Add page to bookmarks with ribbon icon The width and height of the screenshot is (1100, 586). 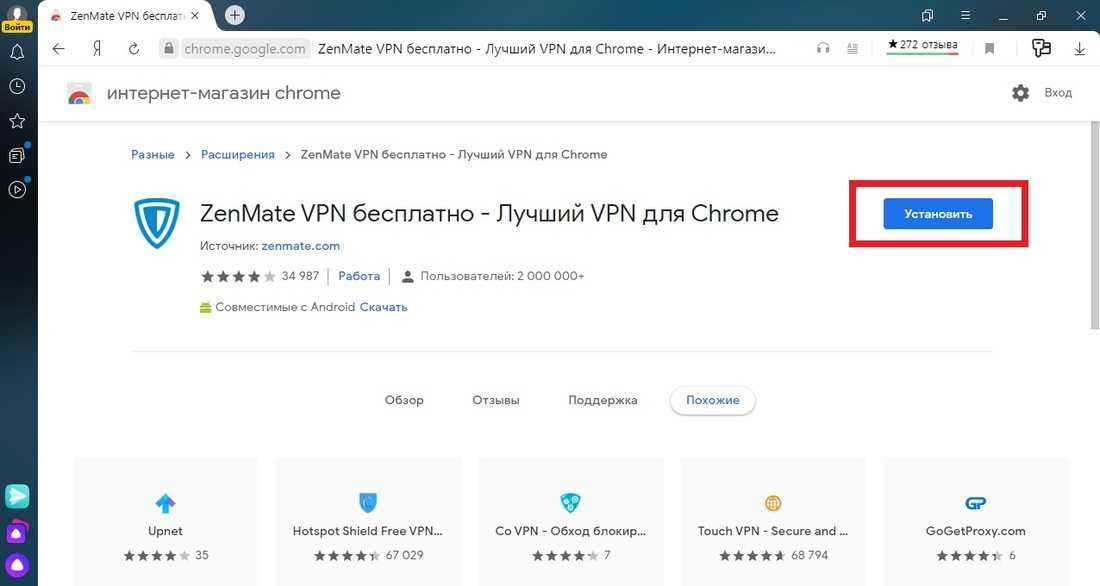click(x=989, y=48)
